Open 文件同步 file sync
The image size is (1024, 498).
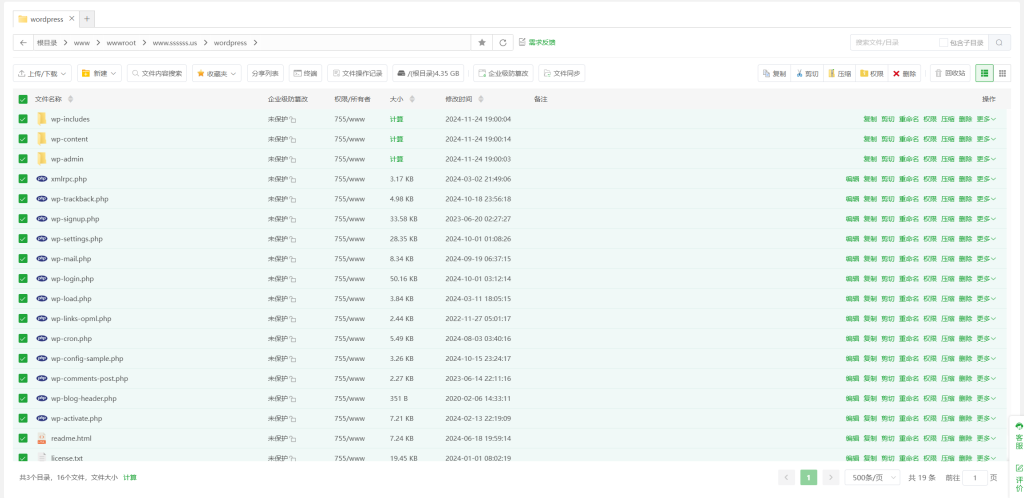[561, 74]
